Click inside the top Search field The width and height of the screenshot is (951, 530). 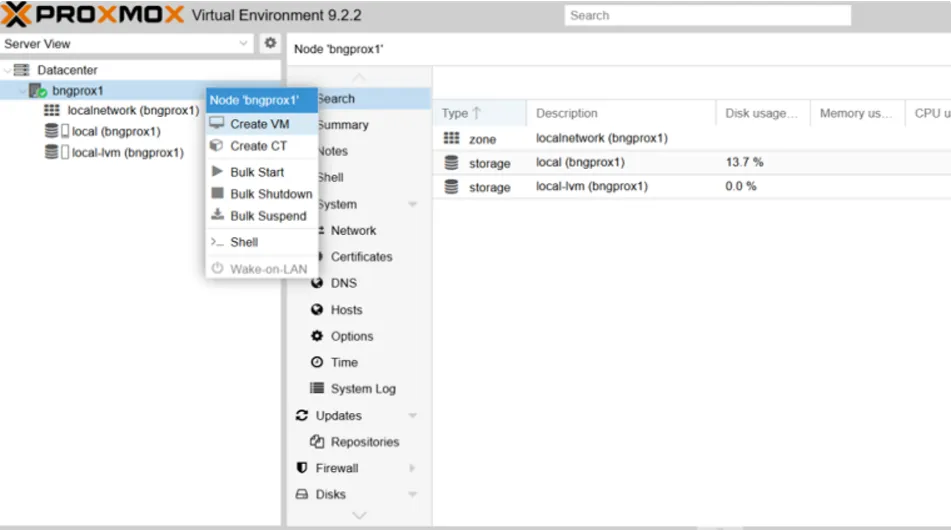[x=707, y=15]
